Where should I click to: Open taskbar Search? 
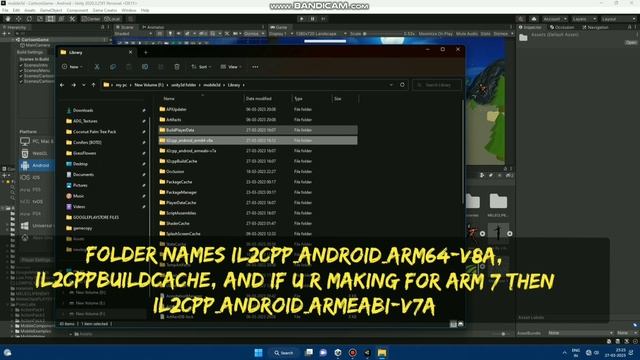pos(284,353)
